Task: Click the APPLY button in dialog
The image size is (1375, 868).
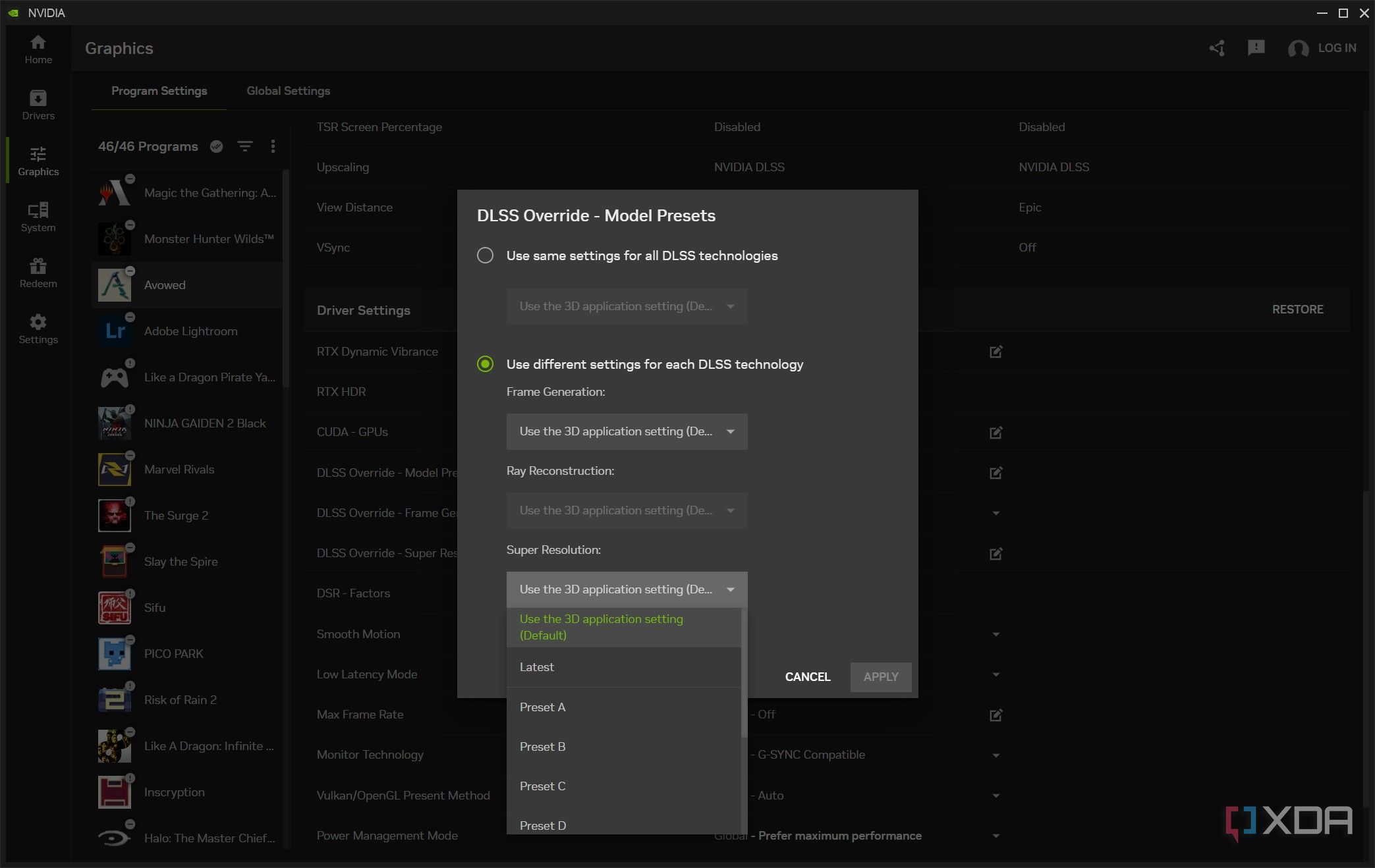Action: click(x=881, y=677)
